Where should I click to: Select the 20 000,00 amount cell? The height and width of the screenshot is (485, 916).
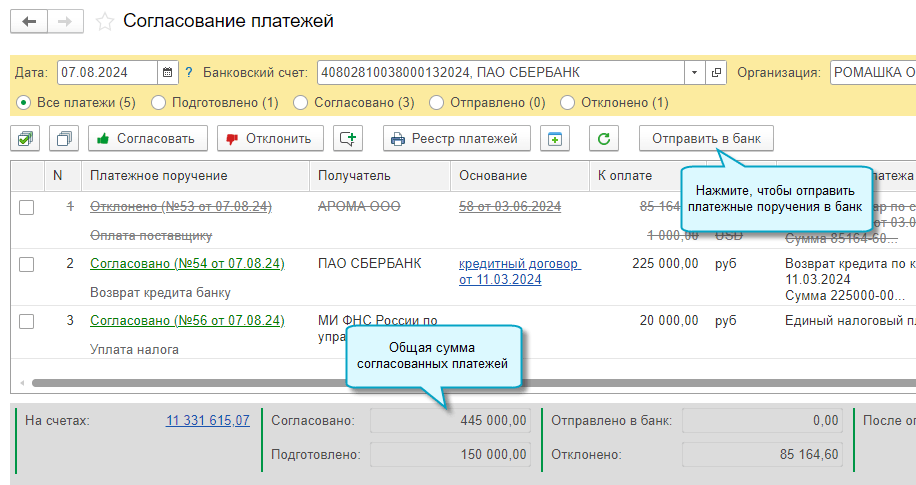[669, 320]
